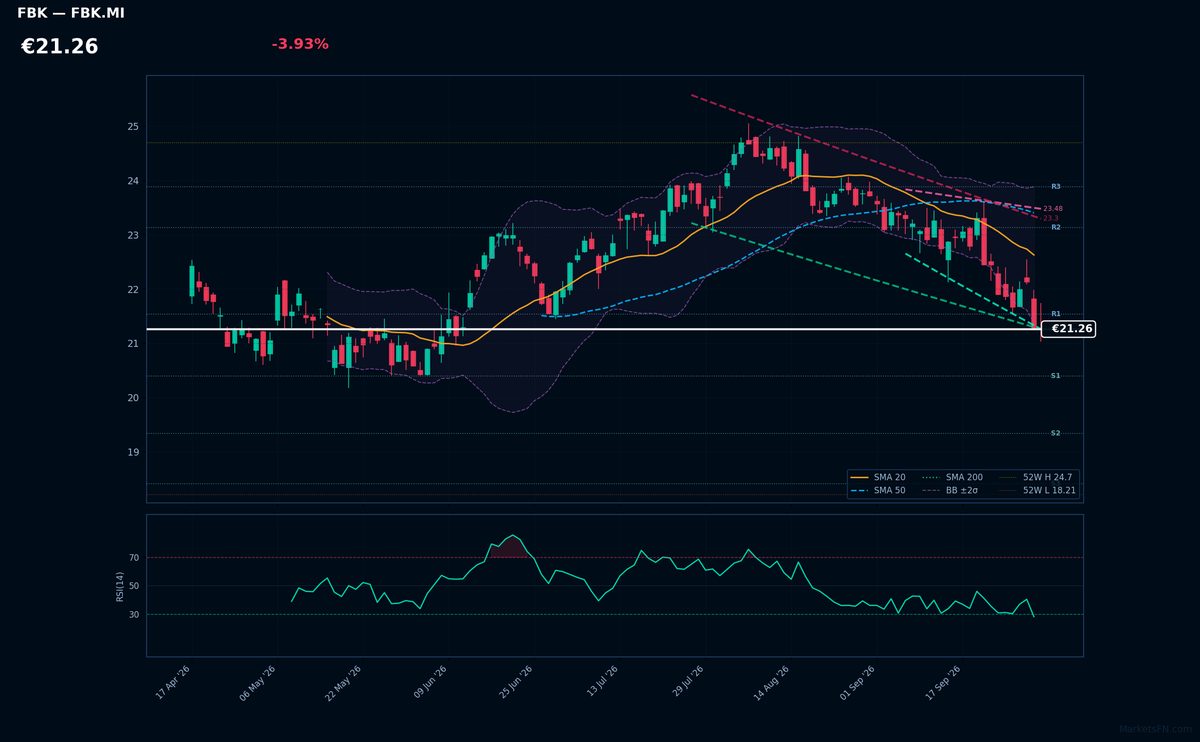Viewport: 1200px width, 742px height.
Task: Click the 21 price axis label
Action: coord(132,344)
